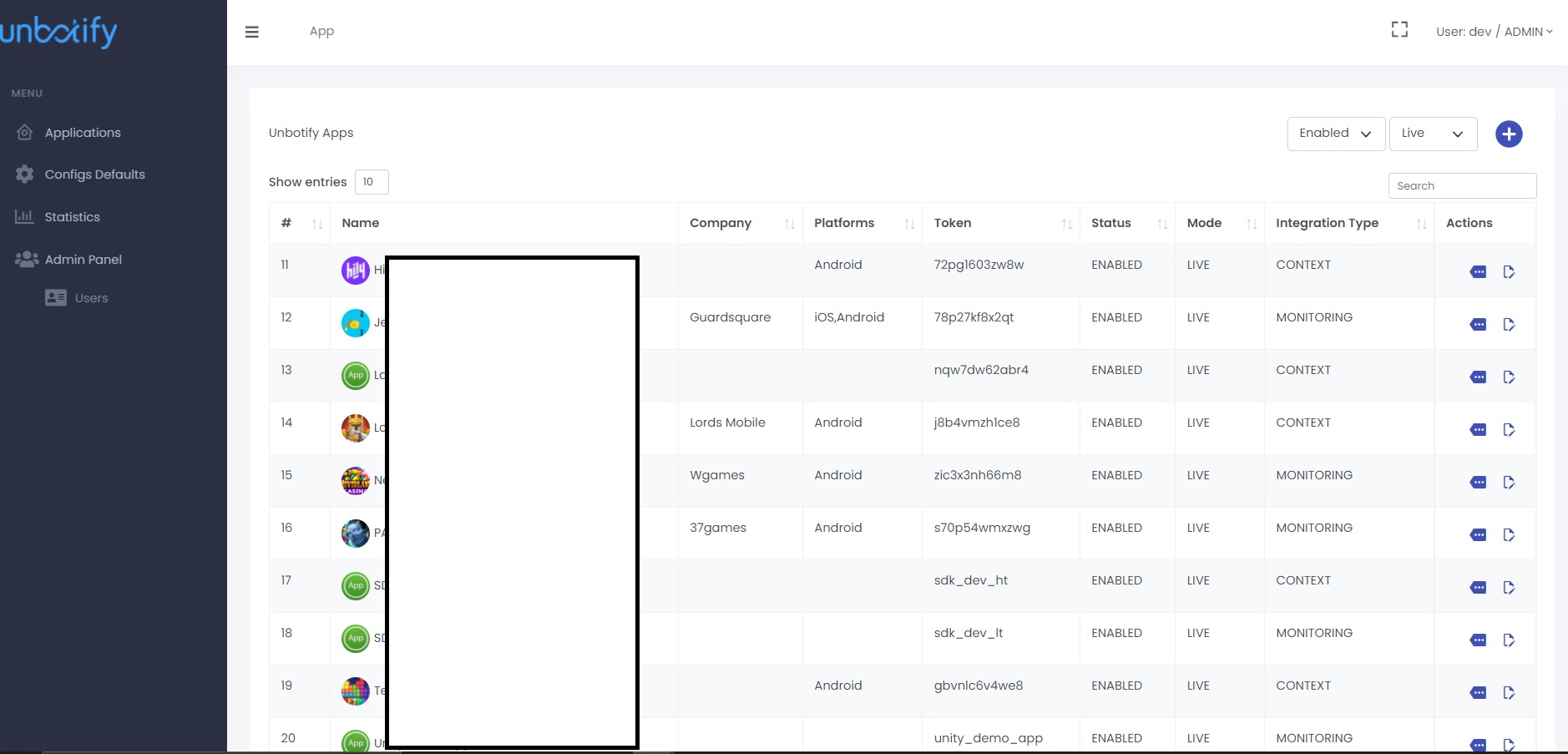Expand the User dev / ADMIN menu
This screenshot has height=754, width=1568.
[x=1494, y=32]
